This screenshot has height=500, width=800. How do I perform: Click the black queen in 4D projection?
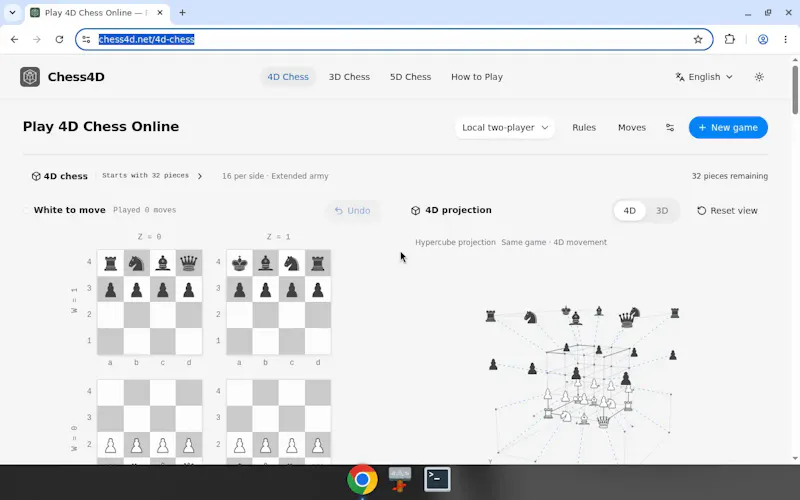tap(626, 320)
